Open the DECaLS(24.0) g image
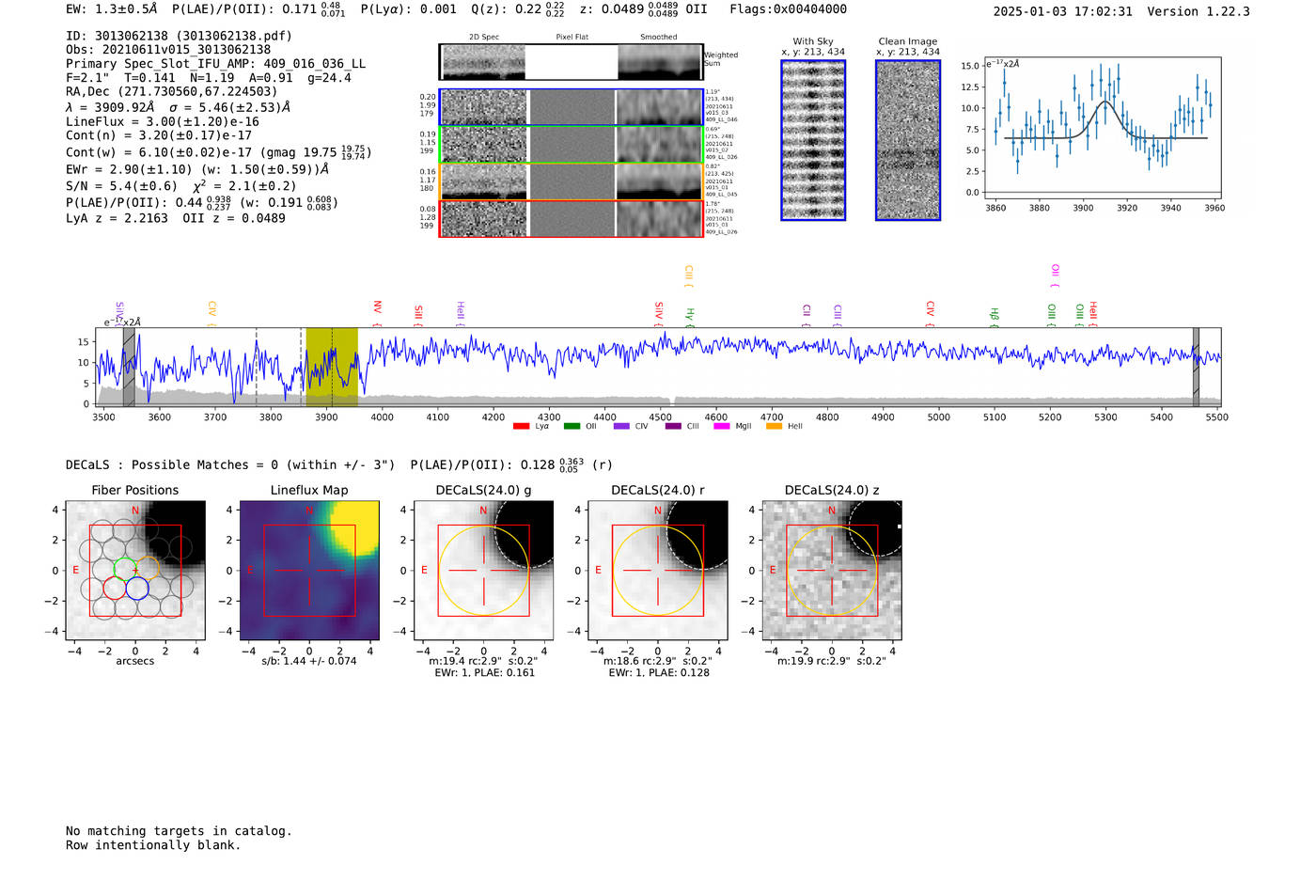 point(483,570)
